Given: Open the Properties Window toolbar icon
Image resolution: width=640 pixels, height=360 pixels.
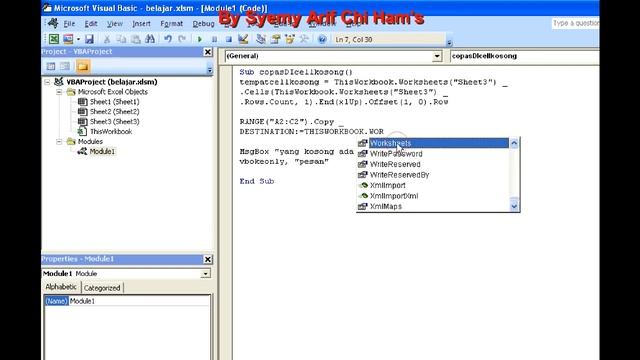Looking at the screenshot, I should tap(276, 39).
